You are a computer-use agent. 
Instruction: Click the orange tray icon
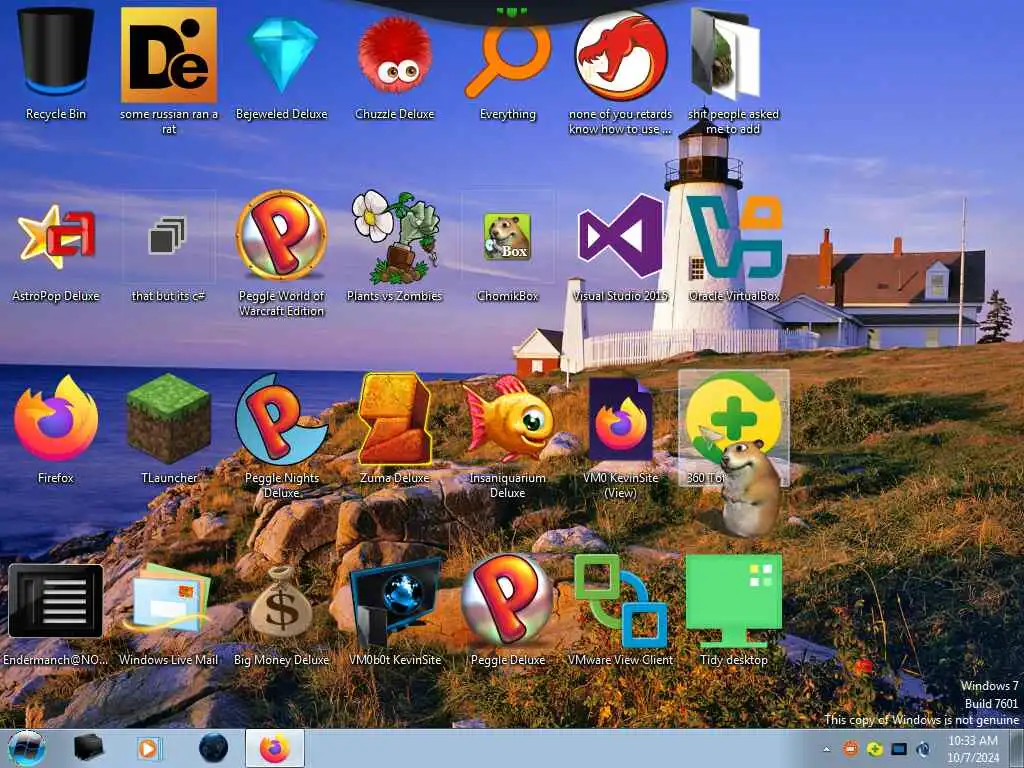(850, 749)
